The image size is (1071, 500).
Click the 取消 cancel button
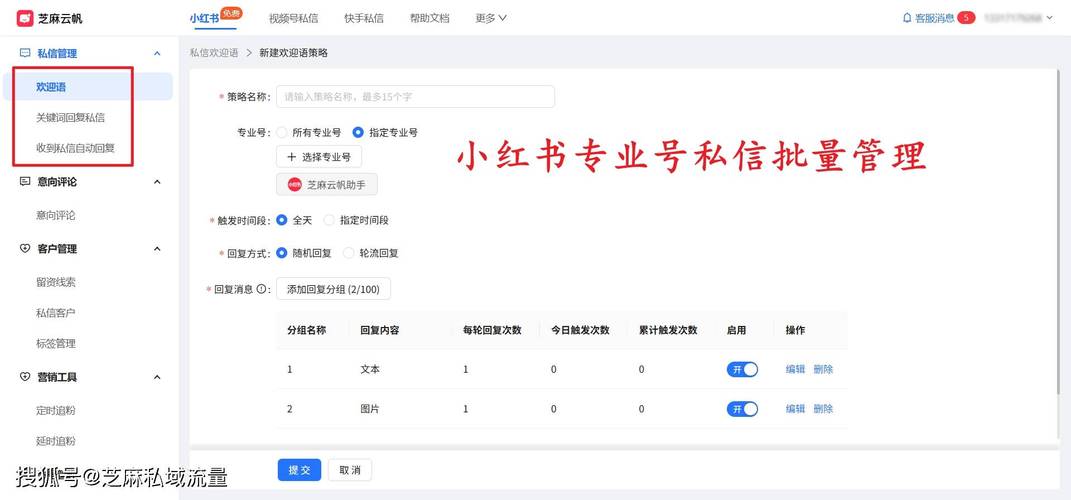pos(350,470)
